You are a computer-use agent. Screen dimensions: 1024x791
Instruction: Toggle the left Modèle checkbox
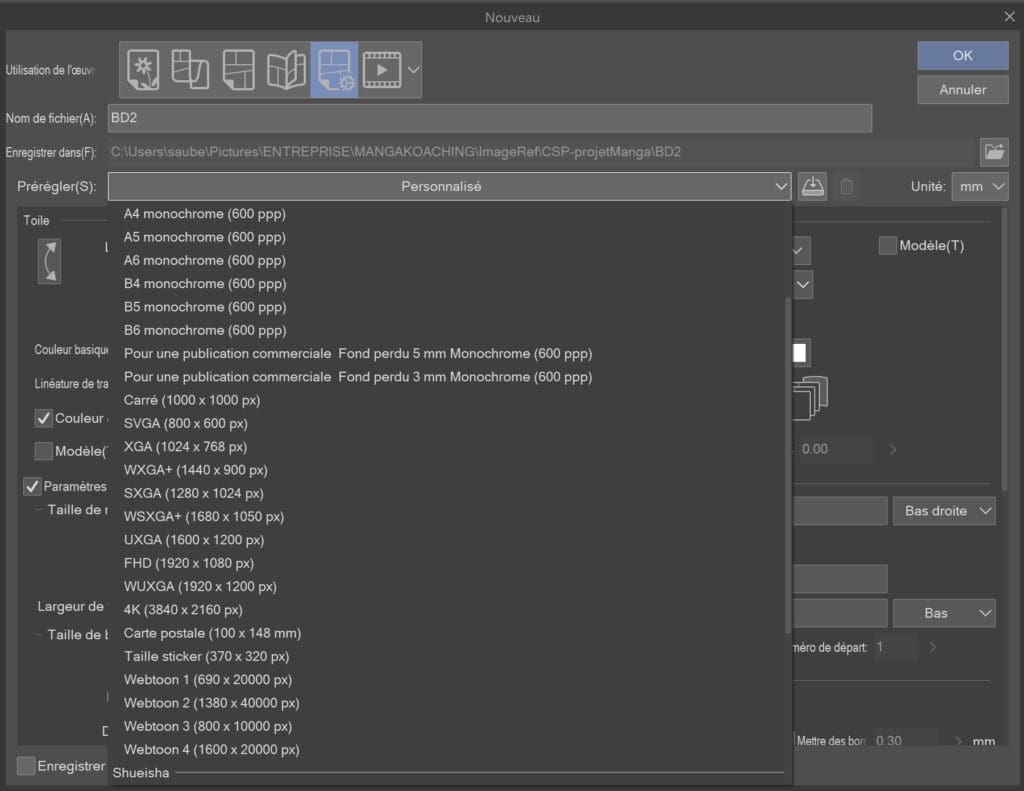[43, 451]
